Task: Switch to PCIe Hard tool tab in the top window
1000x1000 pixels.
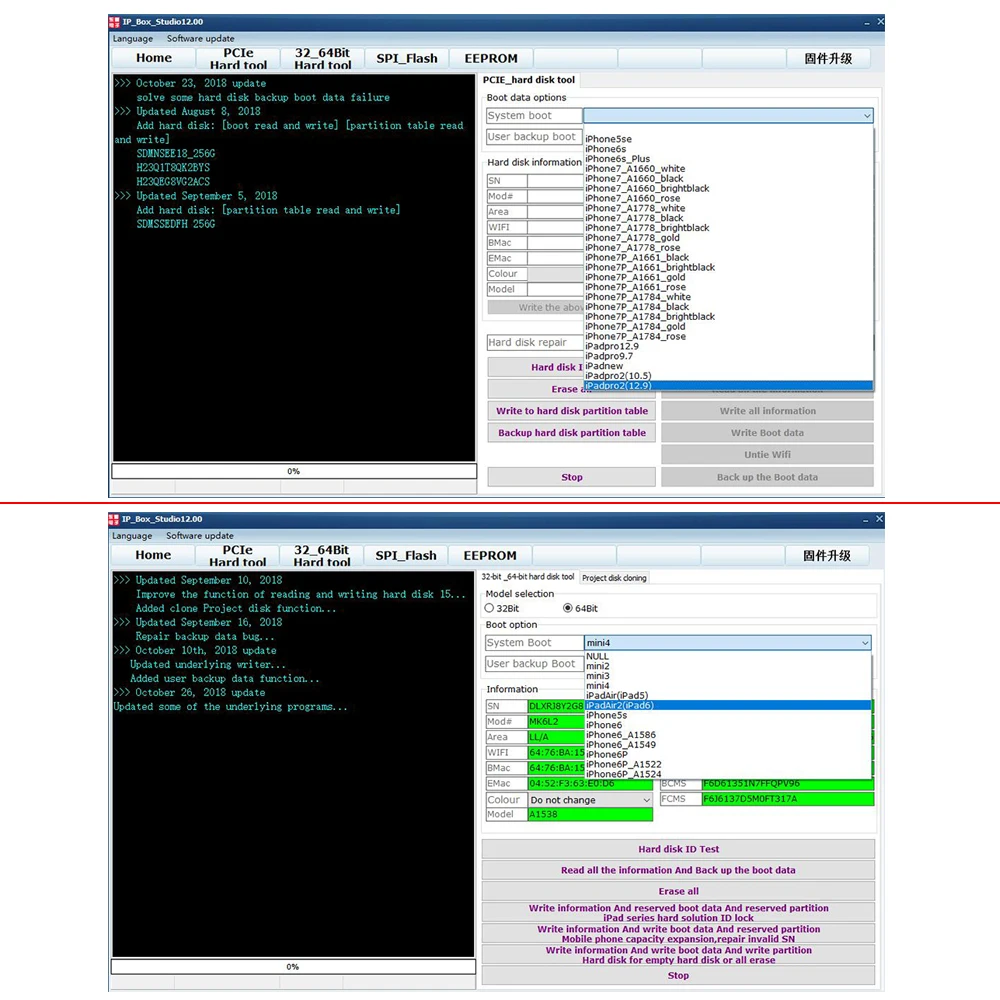Action: pos(239,58)
